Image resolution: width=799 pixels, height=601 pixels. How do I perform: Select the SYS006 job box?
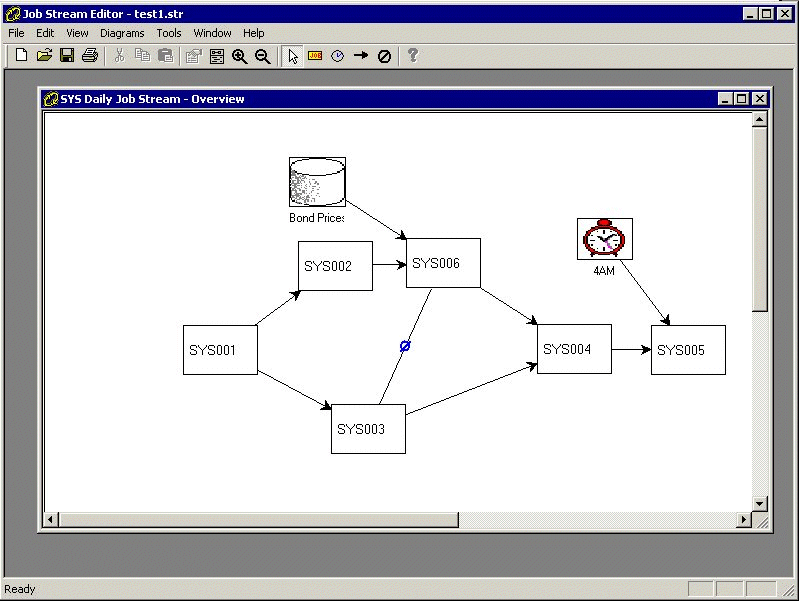point(443,263)
